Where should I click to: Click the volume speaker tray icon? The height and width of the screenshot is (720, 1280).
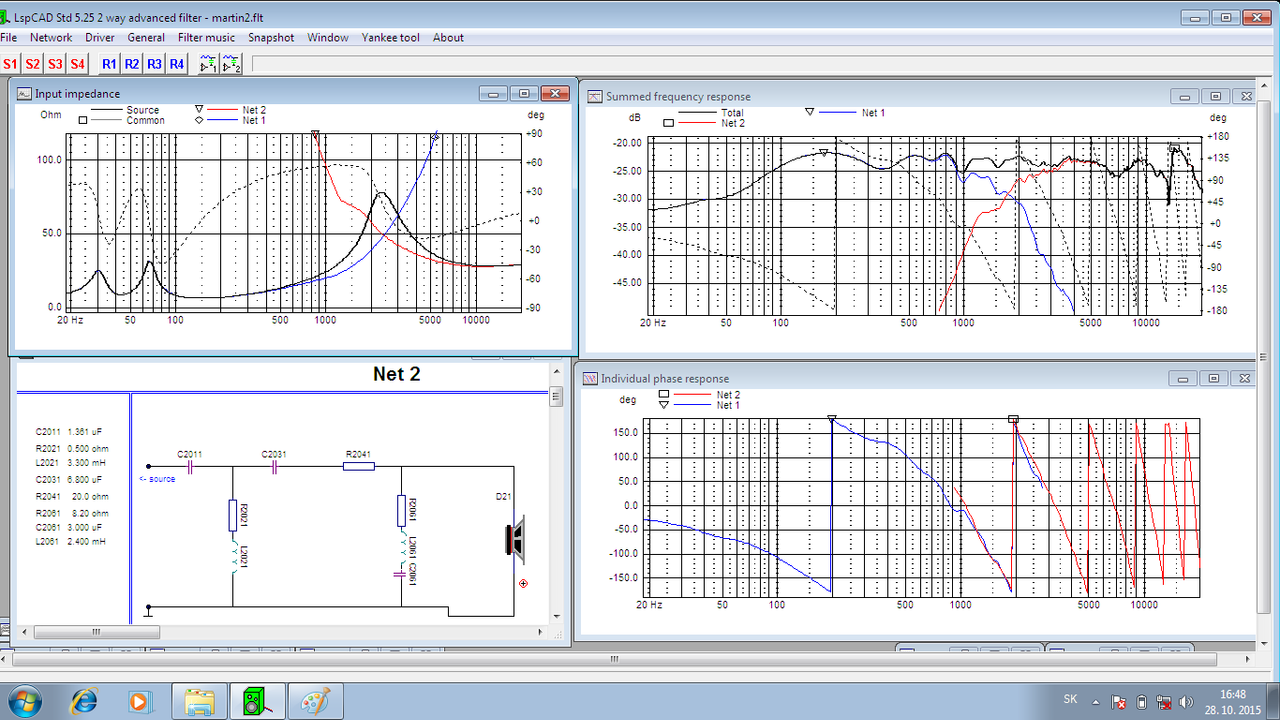coord(1187,702)
